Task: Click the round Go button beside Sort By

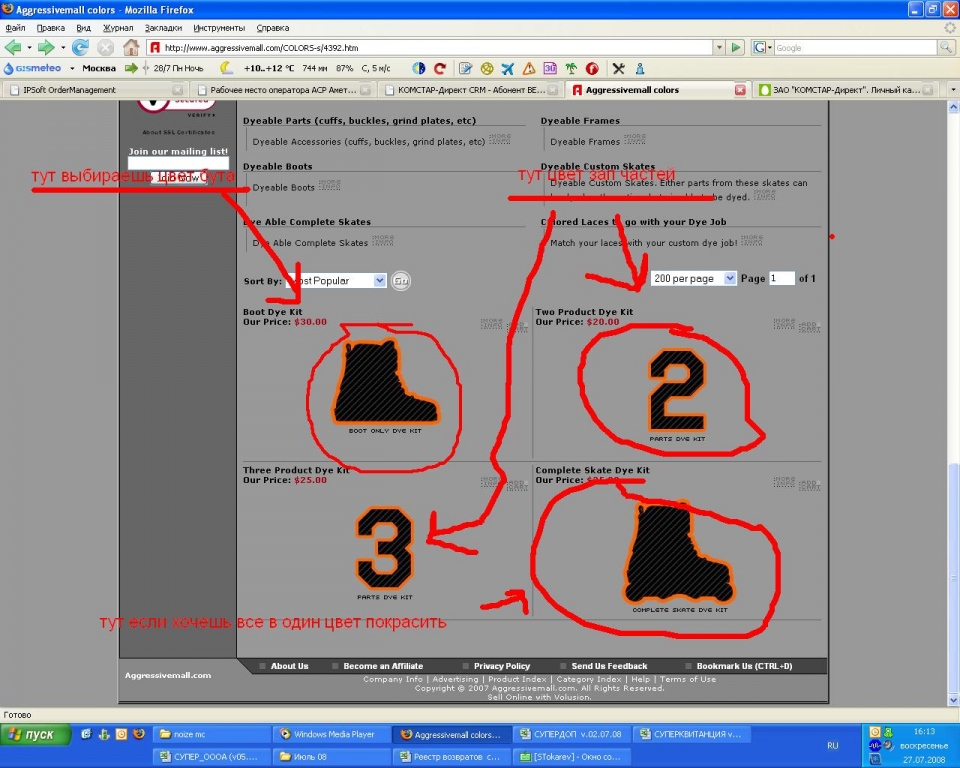Action: (x=400, y=281)
